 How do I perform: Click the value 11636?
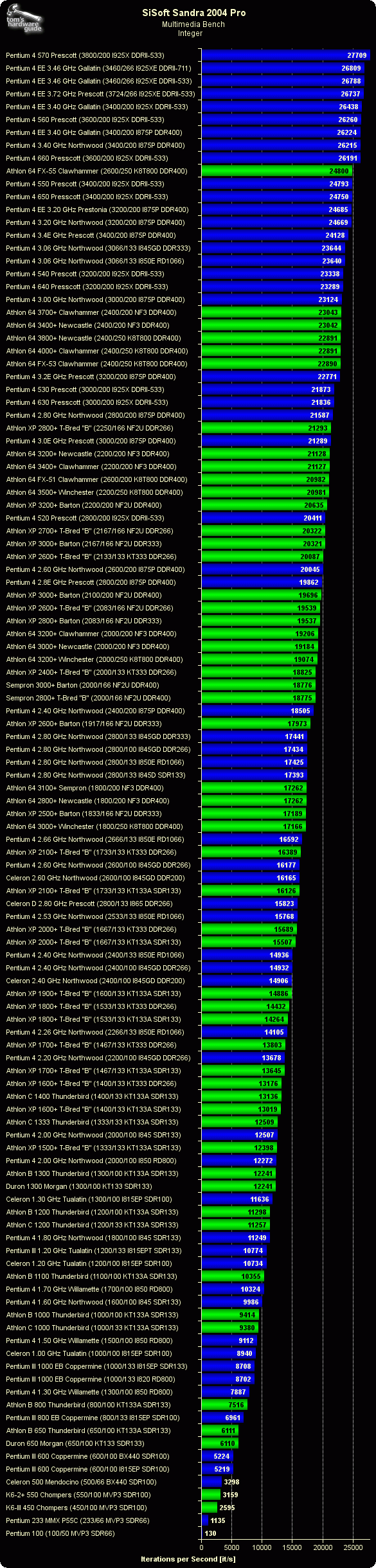pyautogui.click(x=260, y=1199)
